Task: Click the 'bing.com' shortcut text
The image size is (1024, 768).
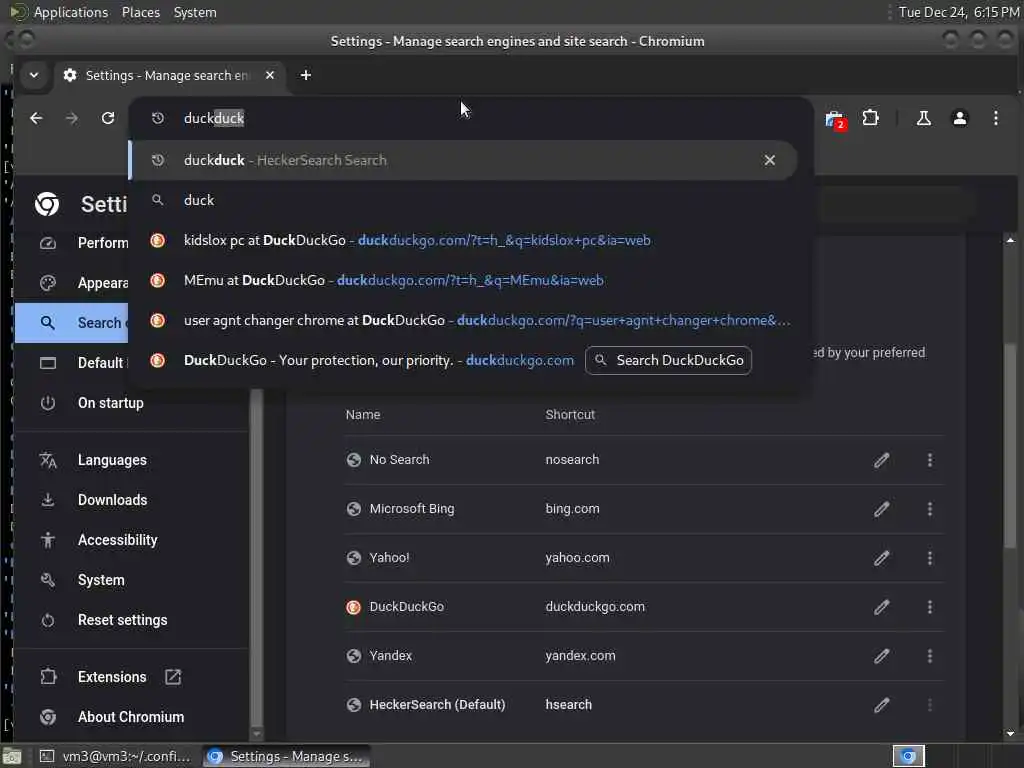Action: (x=572, y=509)
